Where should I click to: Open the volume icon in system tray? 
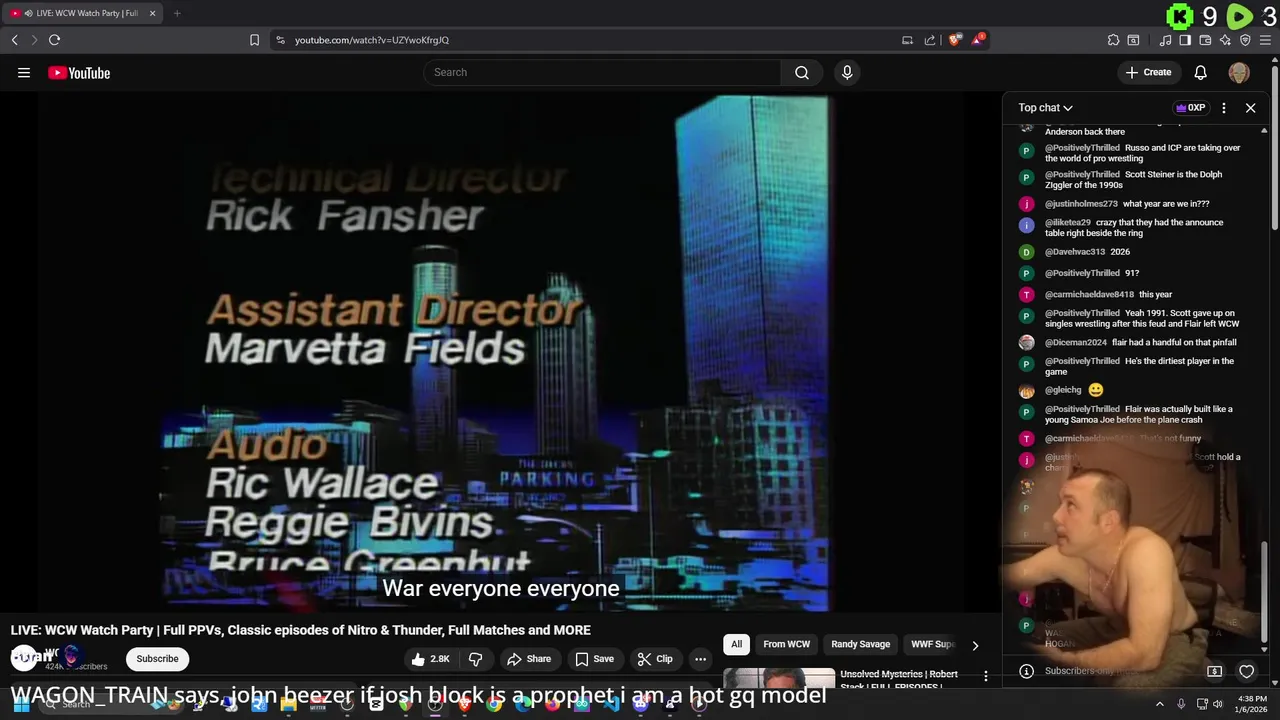[1218, 704]
